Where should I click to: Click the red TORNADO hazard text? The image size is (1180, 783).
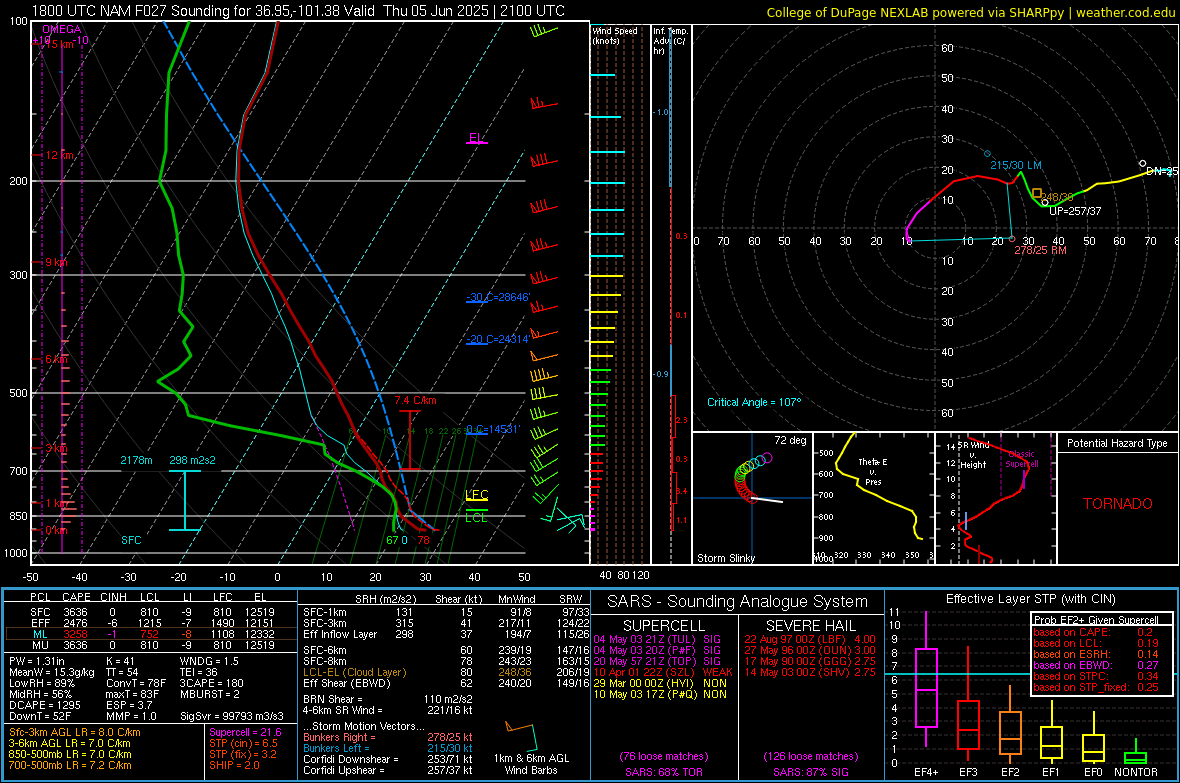pos(1118,504)
